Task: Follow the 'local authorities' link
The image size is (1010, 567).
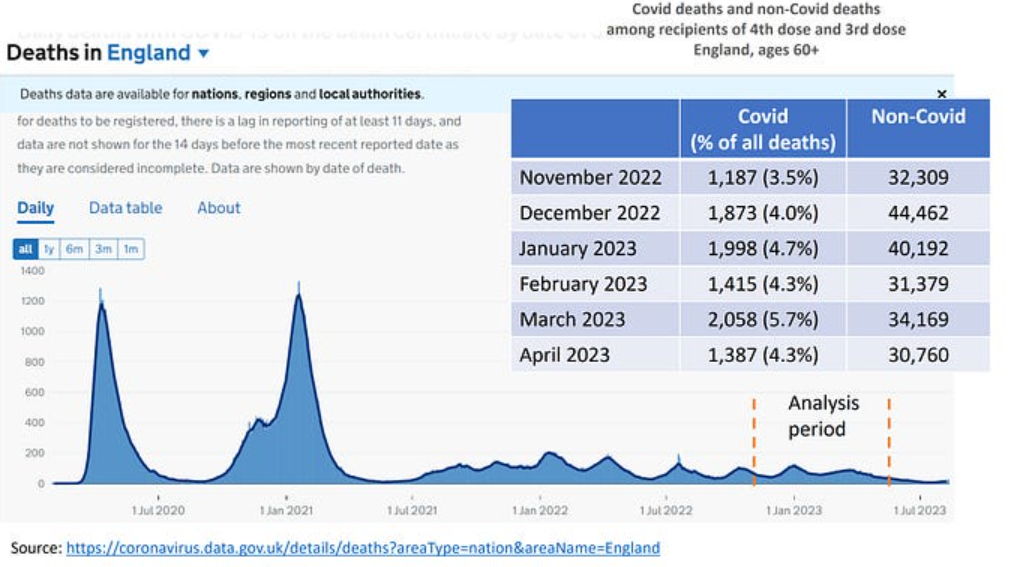Action: click(370, 94)
